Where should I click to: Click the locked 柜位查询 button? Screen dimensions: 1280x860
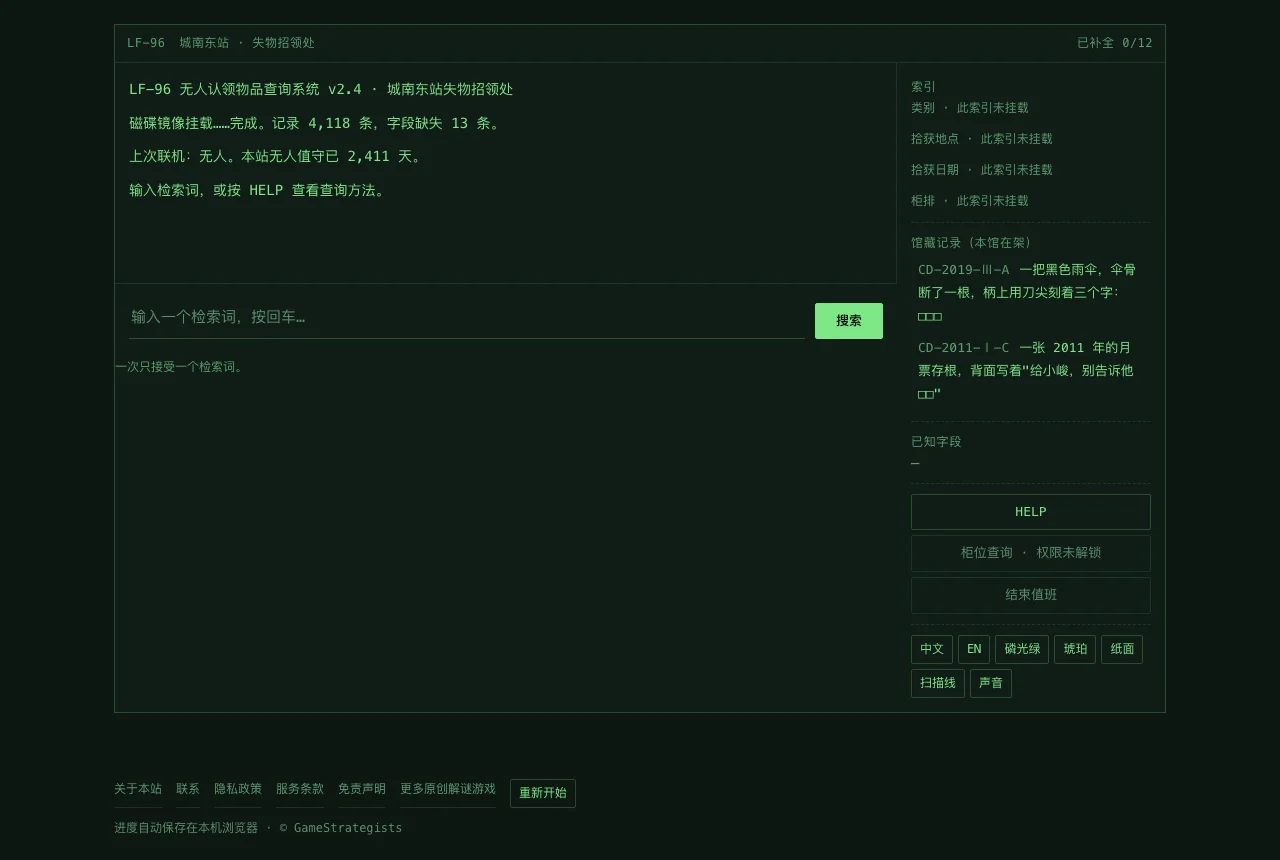point(1030,553)
